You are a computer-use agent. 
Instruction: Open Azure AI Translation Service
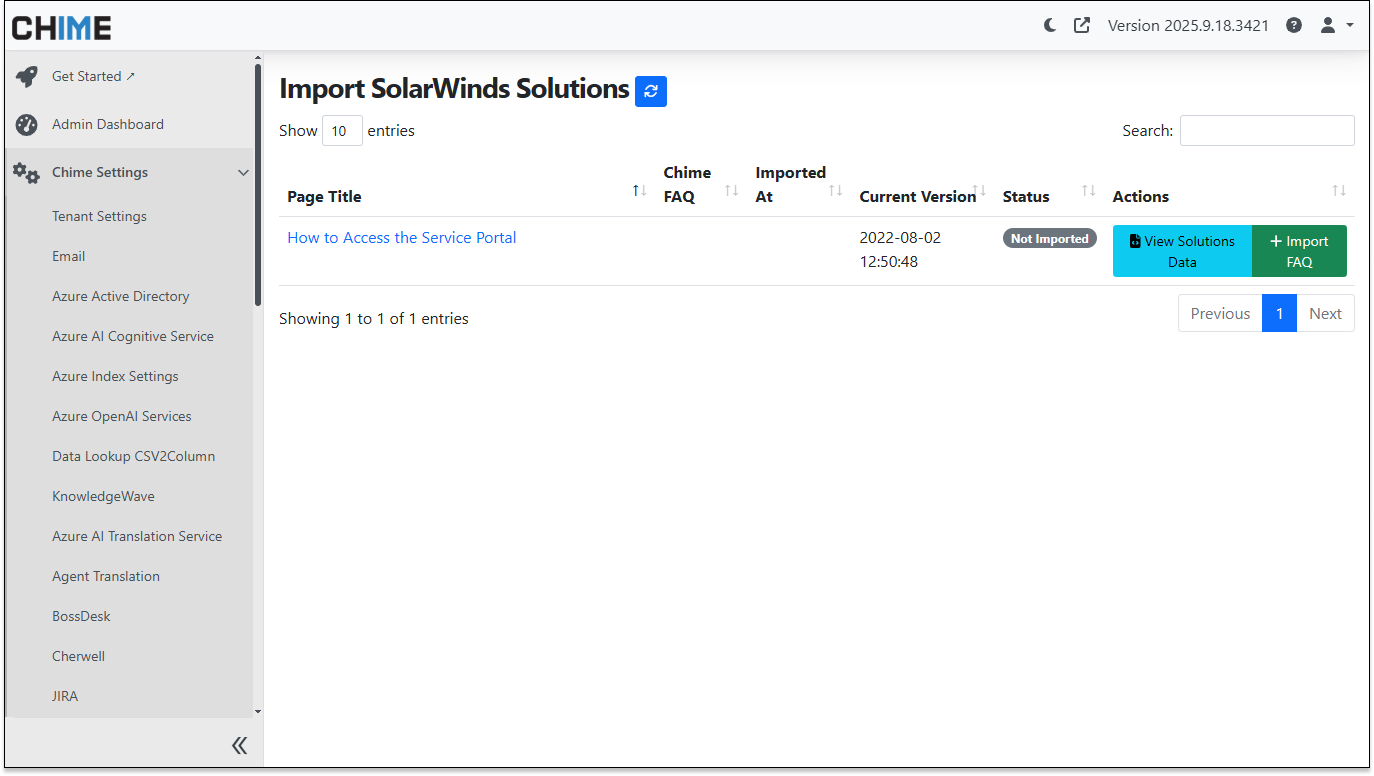tap(137, 536)
